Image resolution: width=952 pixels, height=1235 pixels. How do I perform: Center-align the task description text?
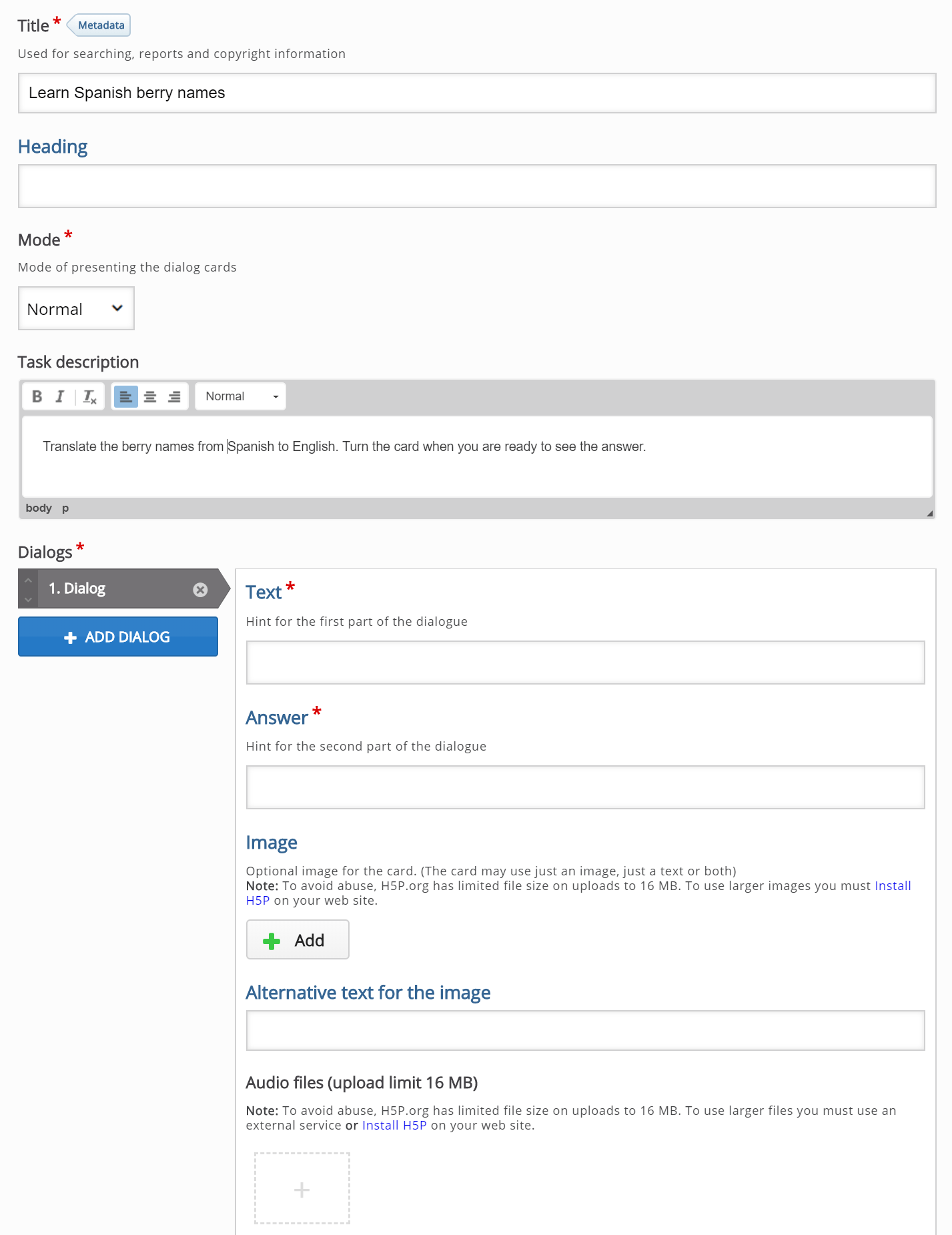pyautogui.click(x=150, y=396)
